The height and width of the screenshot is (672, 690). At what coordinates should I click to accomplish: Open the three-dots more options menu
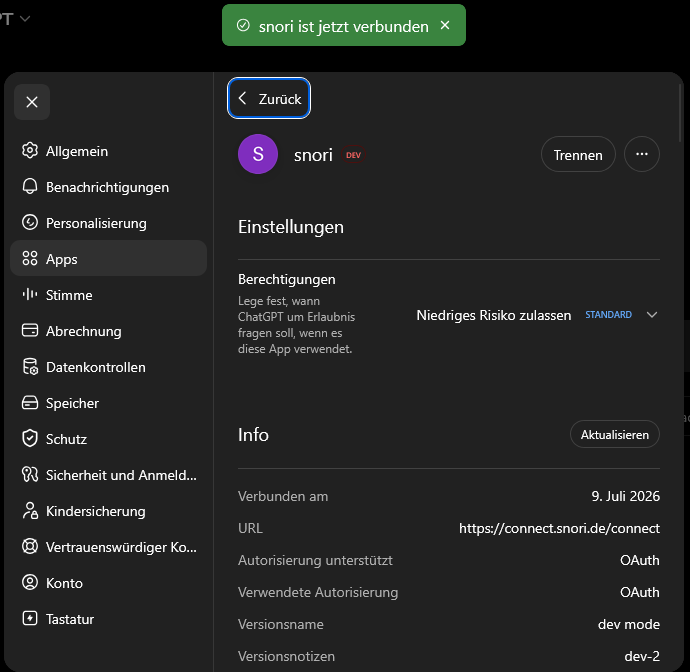(642, 154)
